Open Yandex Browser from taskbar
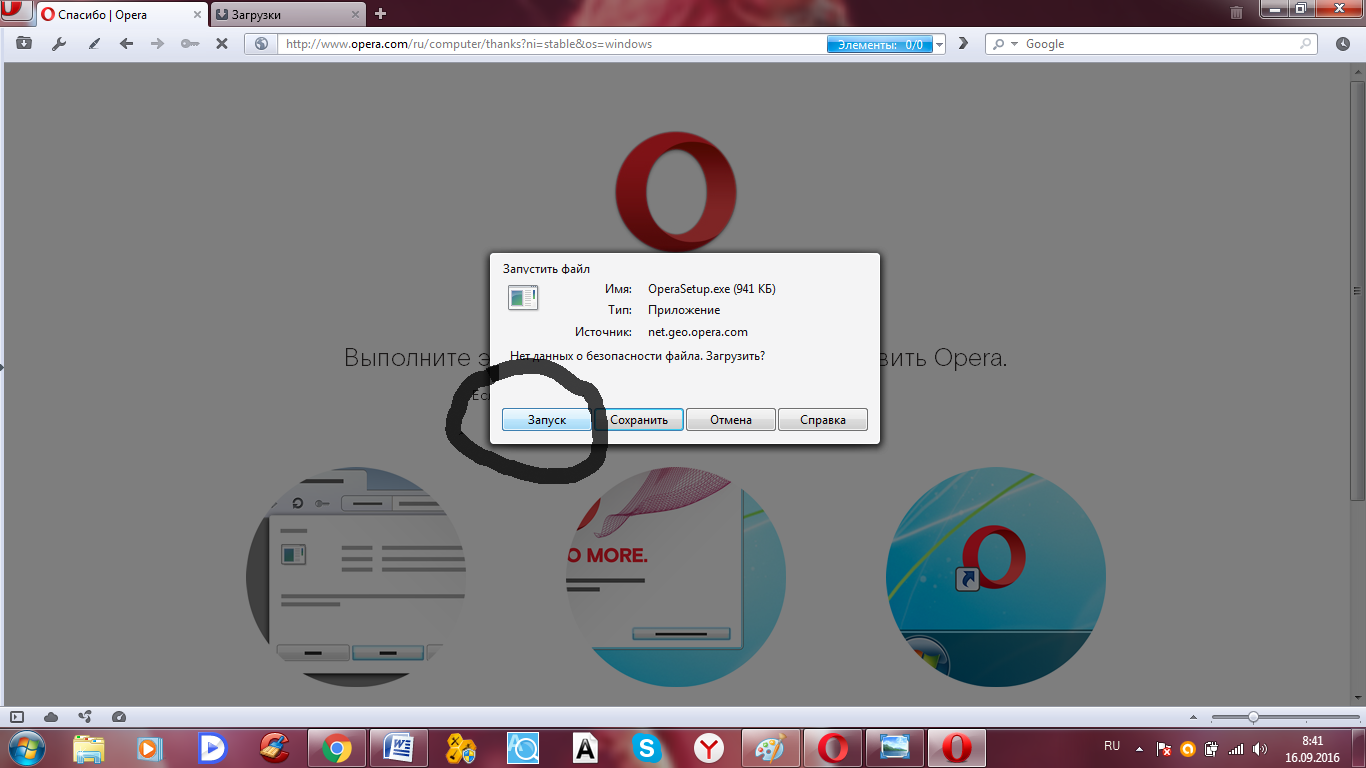 709,747
